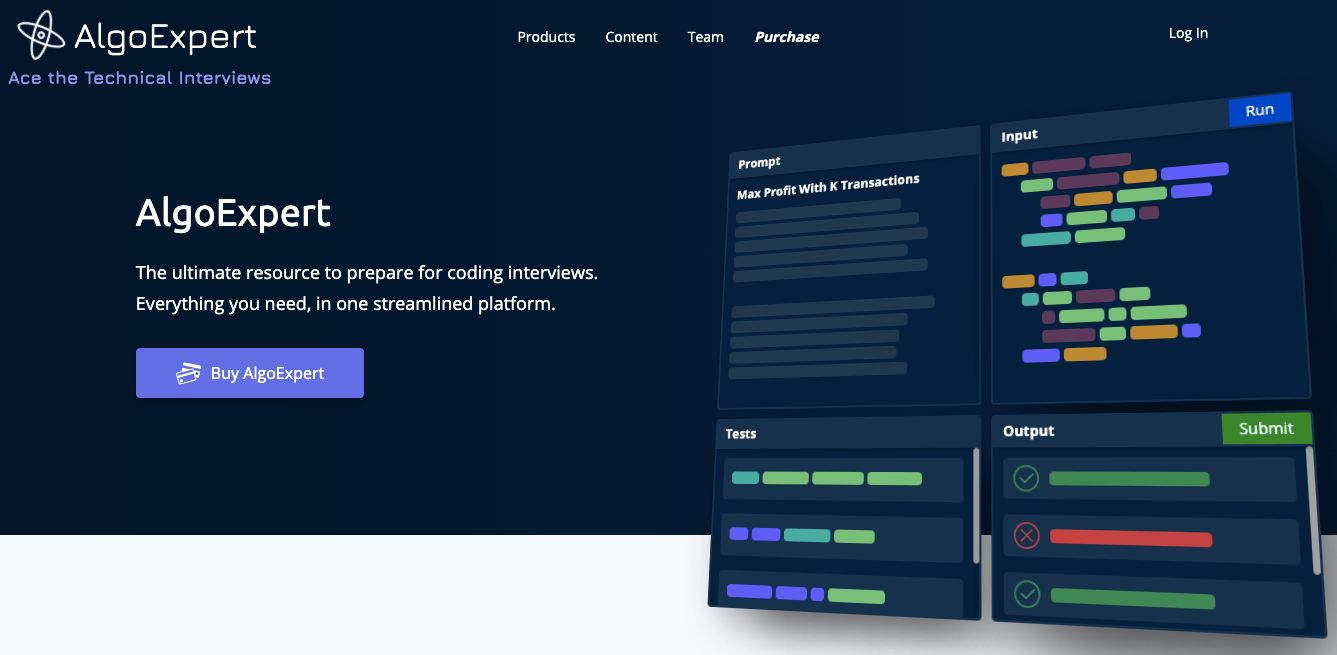Click the Buy AlgoExpert button
This screenshot has width=1337, height=655.
[x=250, y=373]
